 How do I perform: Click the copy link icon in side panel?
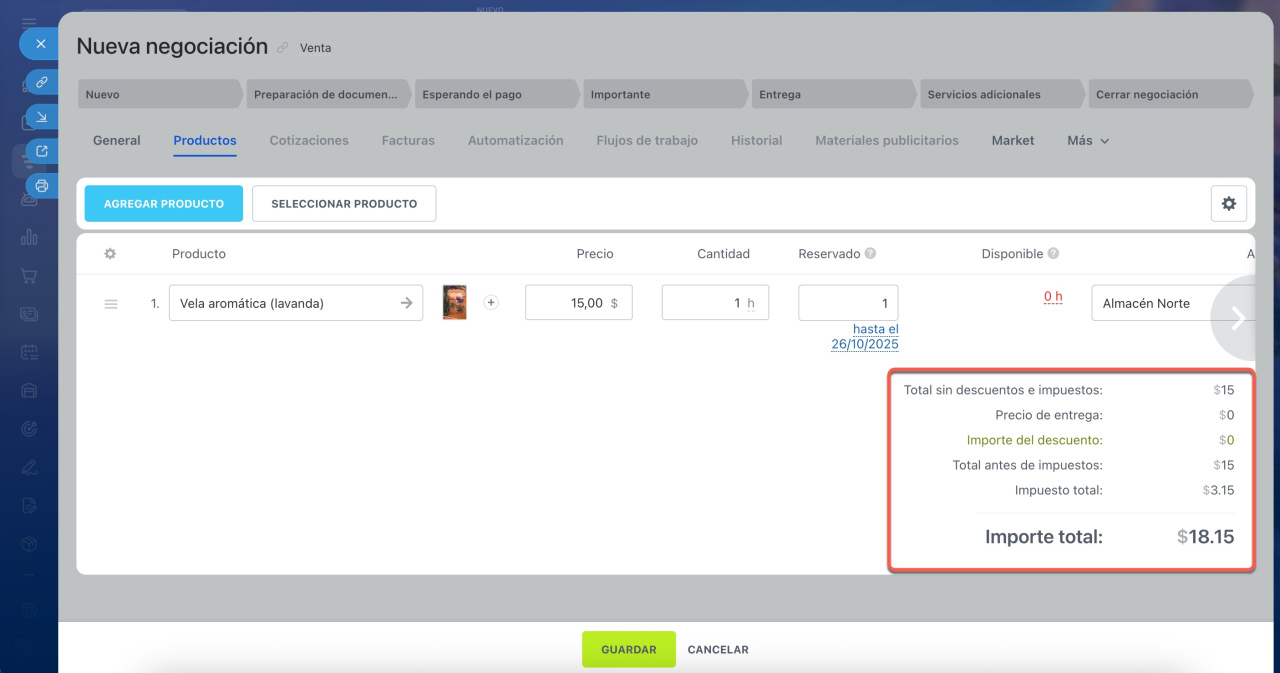point(41,82)
